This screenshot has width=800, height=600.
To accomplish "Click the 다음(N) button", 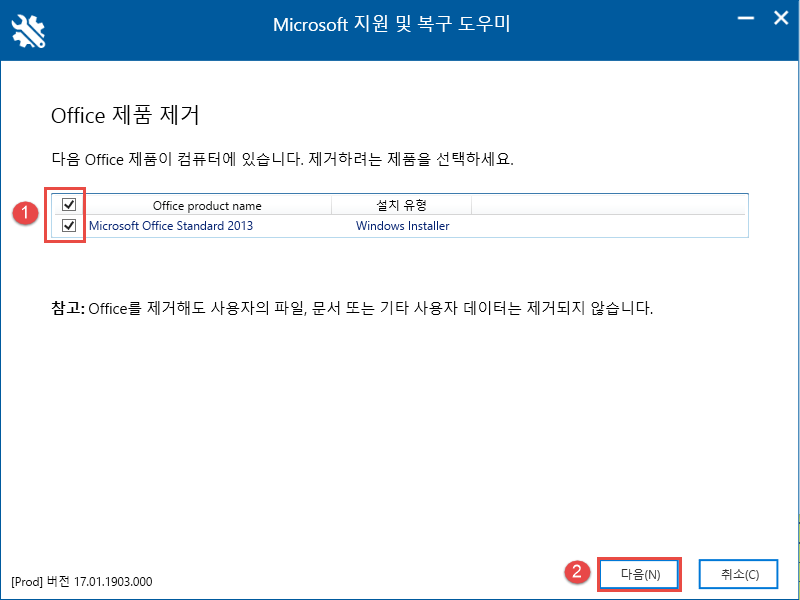I will click(x=640, y=574).
